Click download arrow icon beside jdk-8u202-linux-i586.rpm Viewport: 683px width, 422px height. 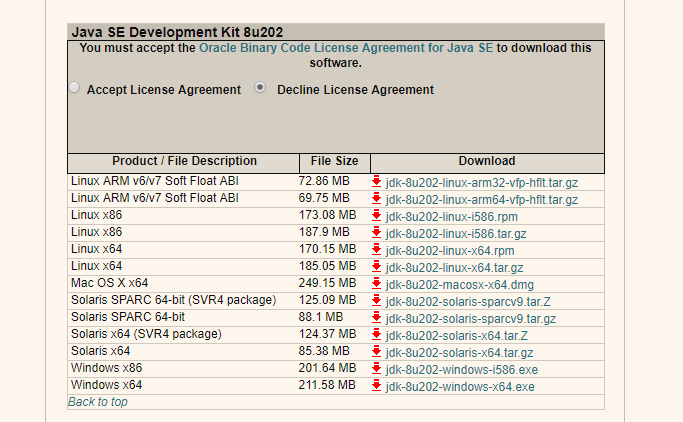click(376, 216)
